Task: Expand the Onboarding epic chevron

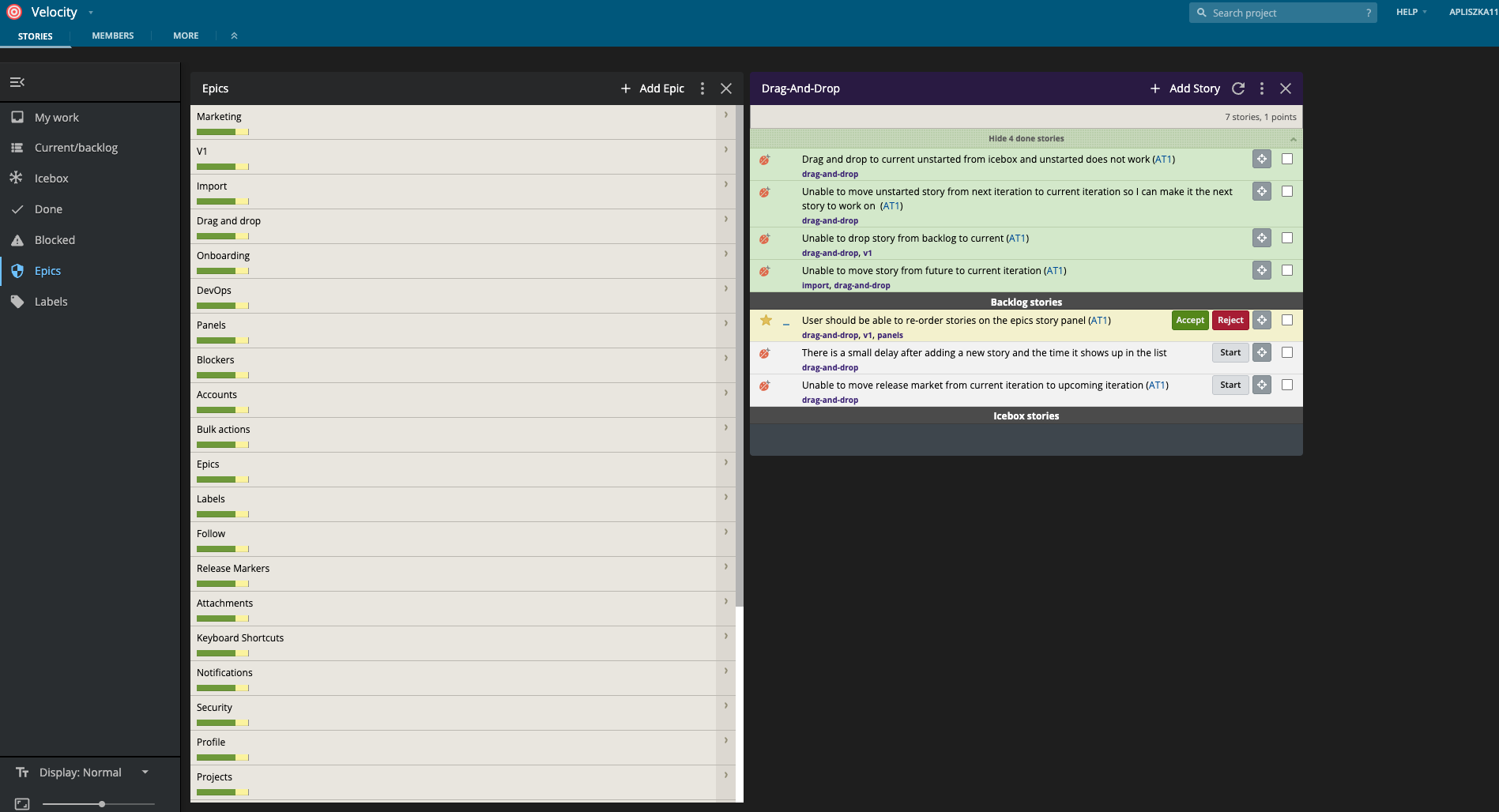Action: point(725,254)
